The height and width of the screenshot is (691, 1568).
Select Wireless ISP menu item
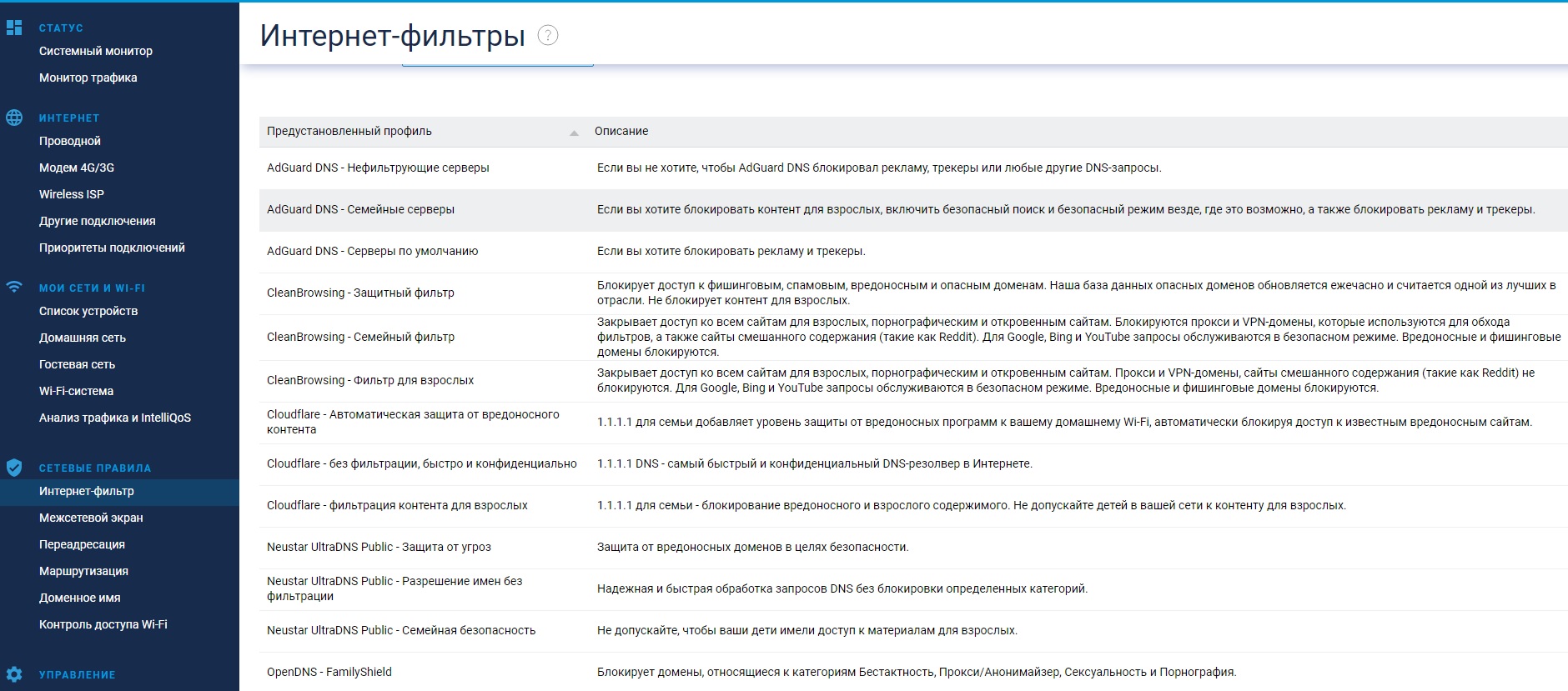click(71, 194)
